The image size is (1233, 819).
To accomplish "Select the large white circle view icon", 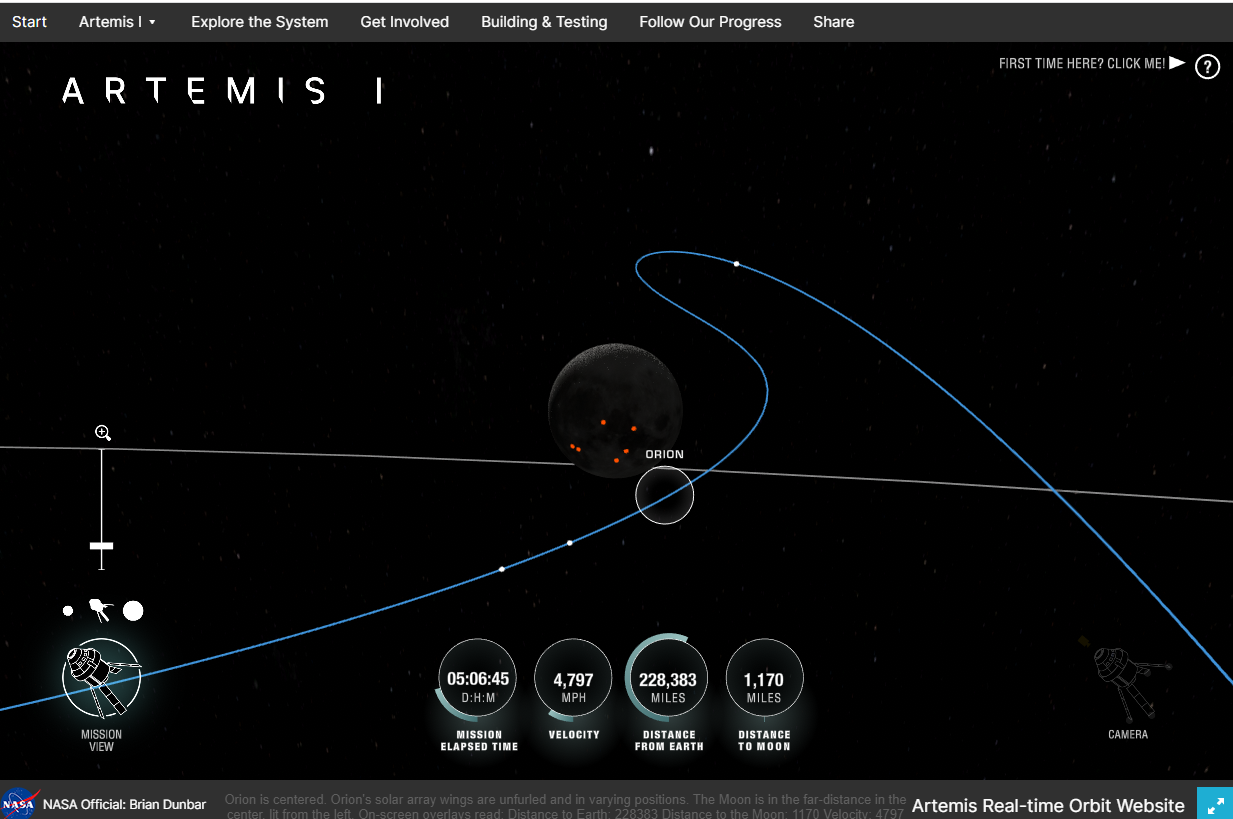I will pos(133,610).
